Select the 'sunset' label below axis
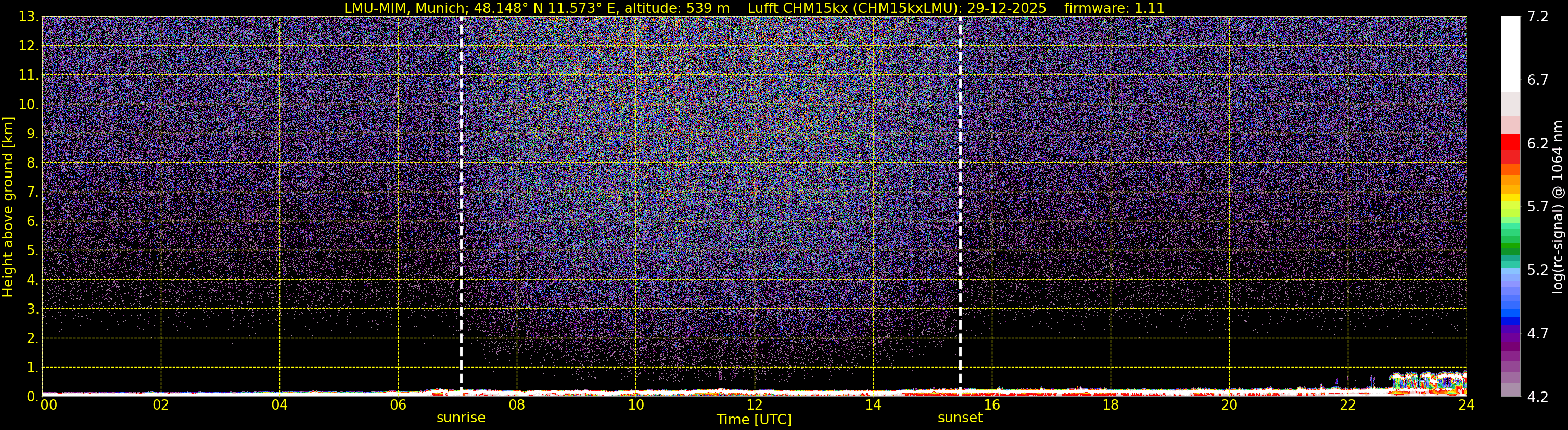Screen dimensions: 1568x430 click(960, 418)
